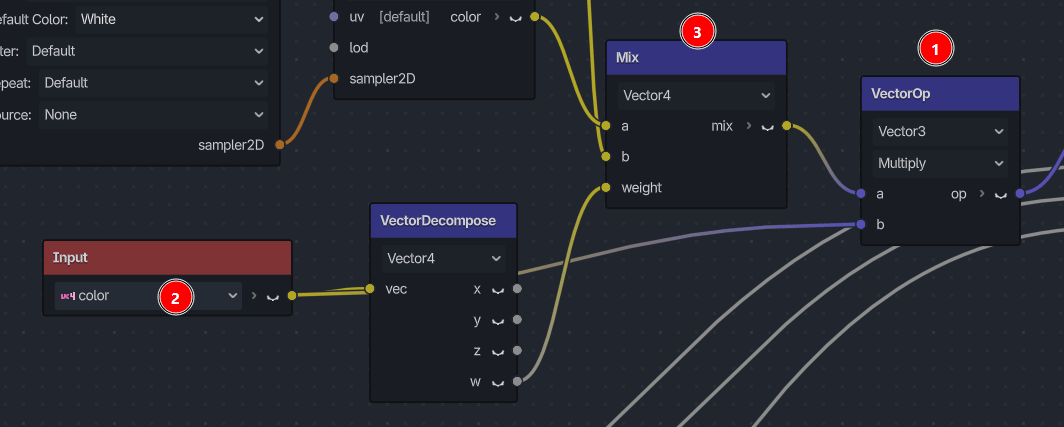Expand chevron next to mix output

tap(748, 126)
